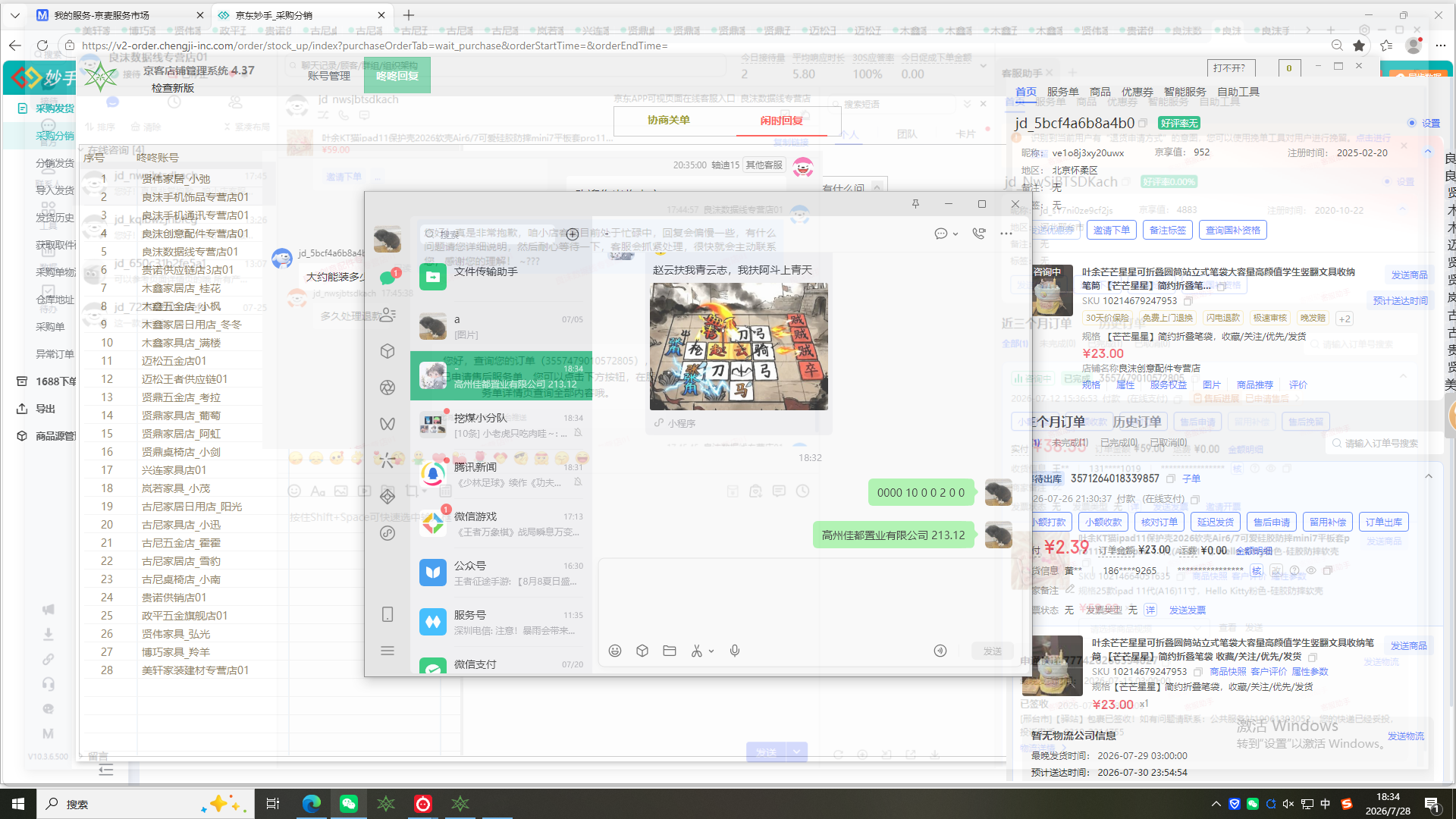Bookmark this page with the star icon

(1359, 45)
